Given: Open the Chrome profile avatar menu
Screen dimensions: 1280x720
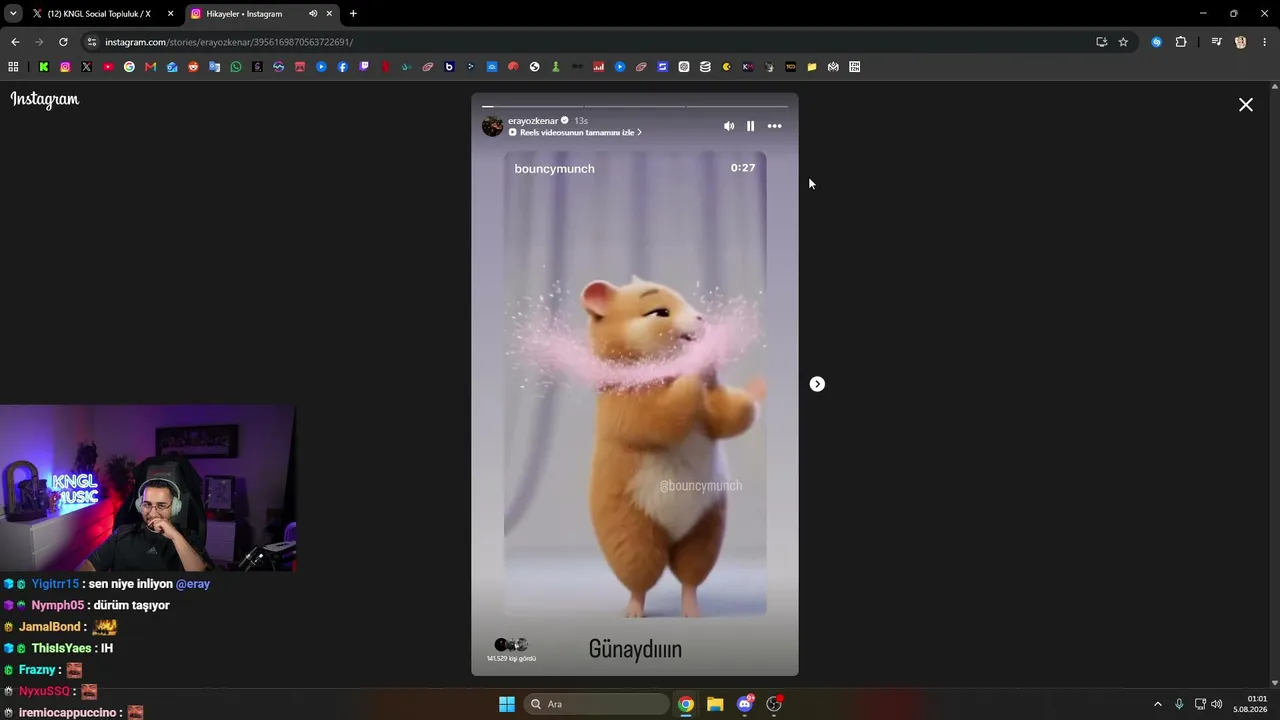Looking at the screenshot, I should point(1241,42).
